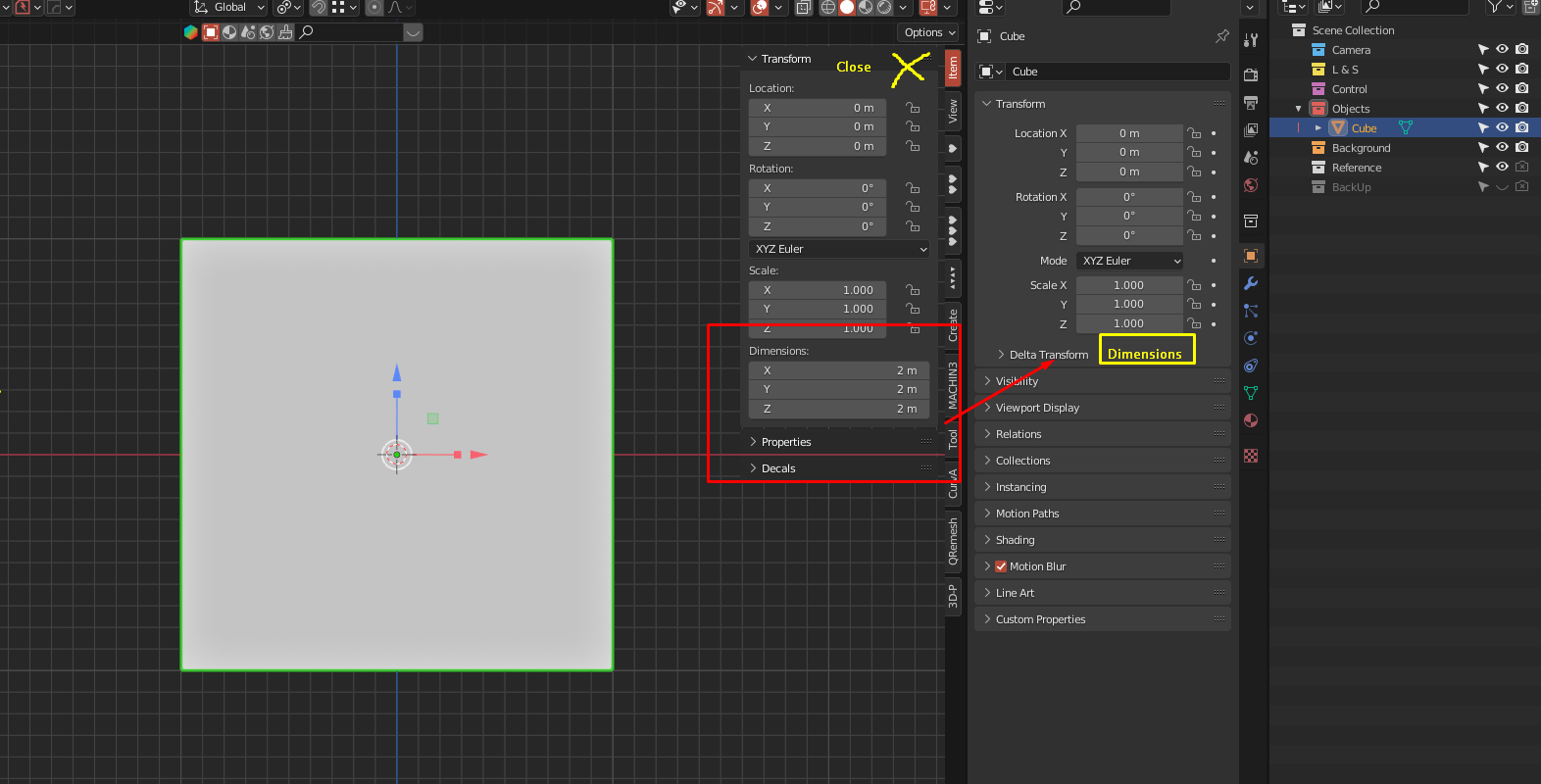This screenshot has width=1541, height=784.
Task: Open the Modifiers wrench tab icon
Action: [1251, 283]
